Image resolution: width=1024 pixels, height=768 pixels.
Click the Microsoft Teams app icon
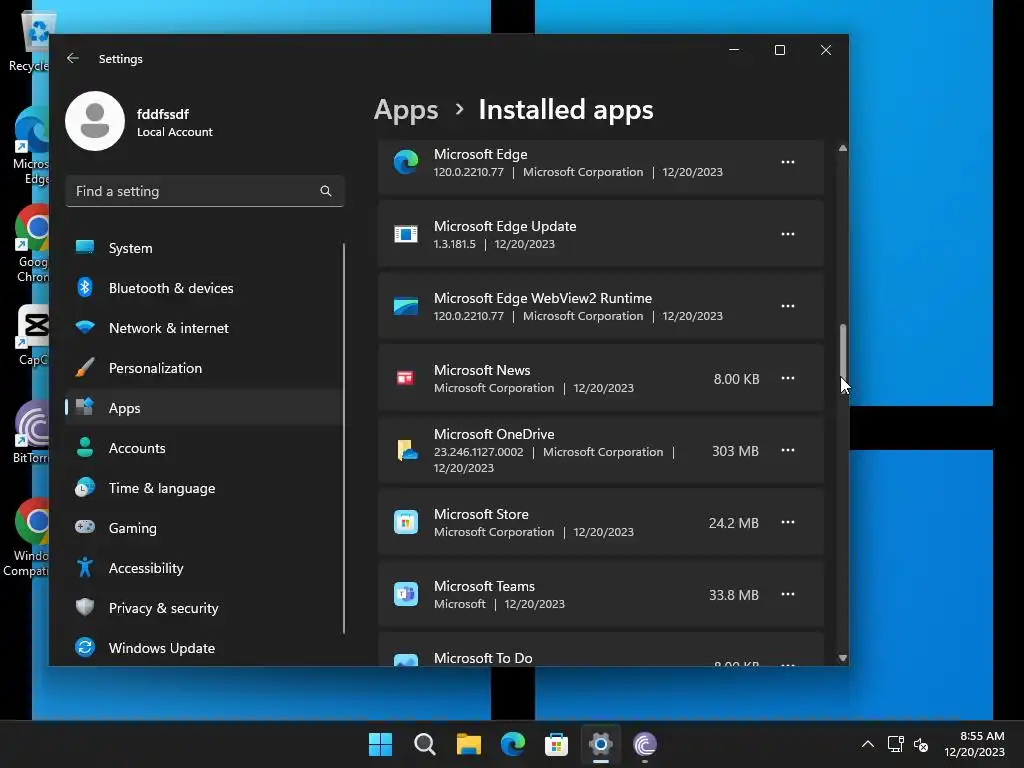406,594
